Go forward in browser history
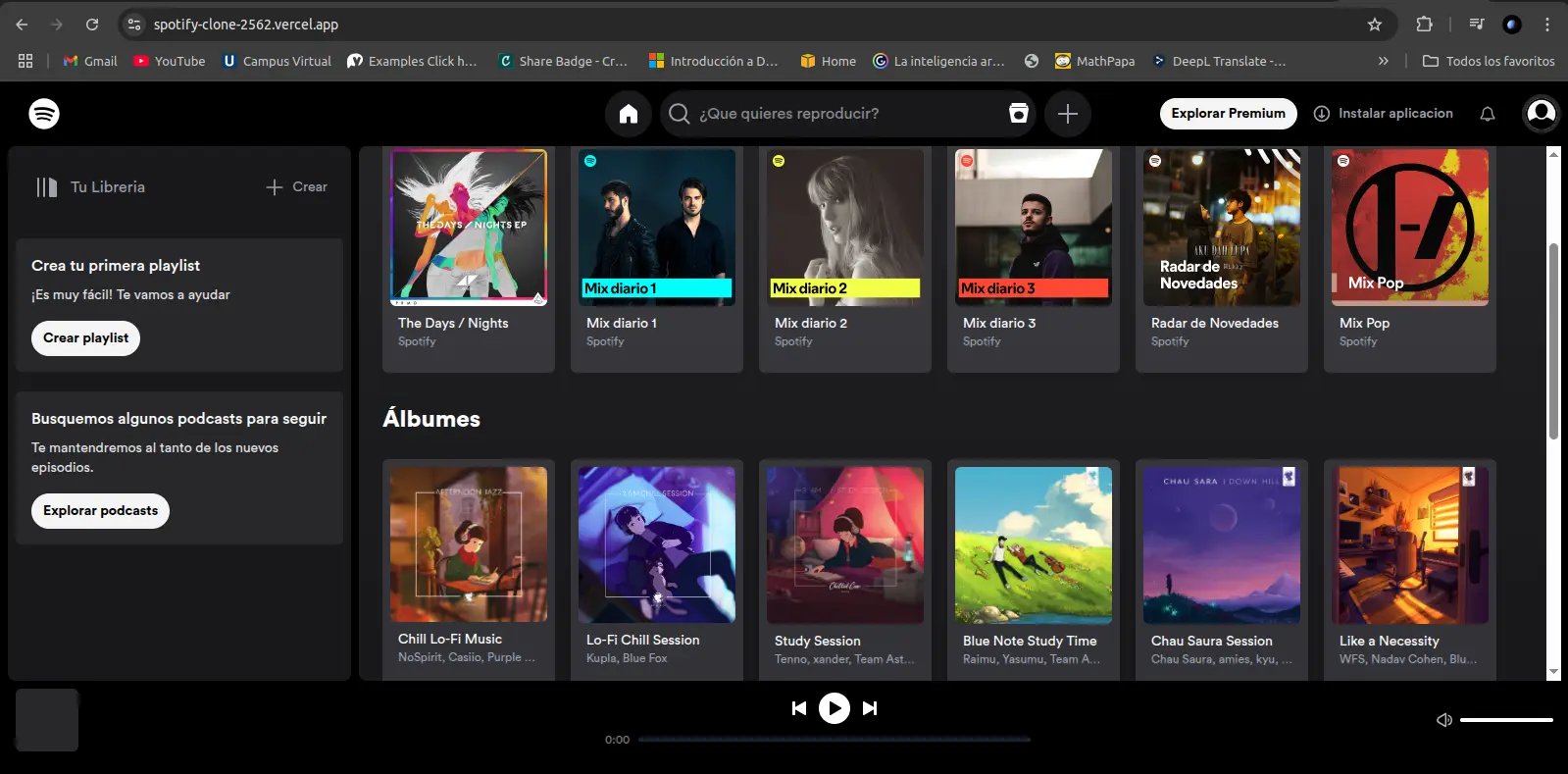 click(57, 25)
